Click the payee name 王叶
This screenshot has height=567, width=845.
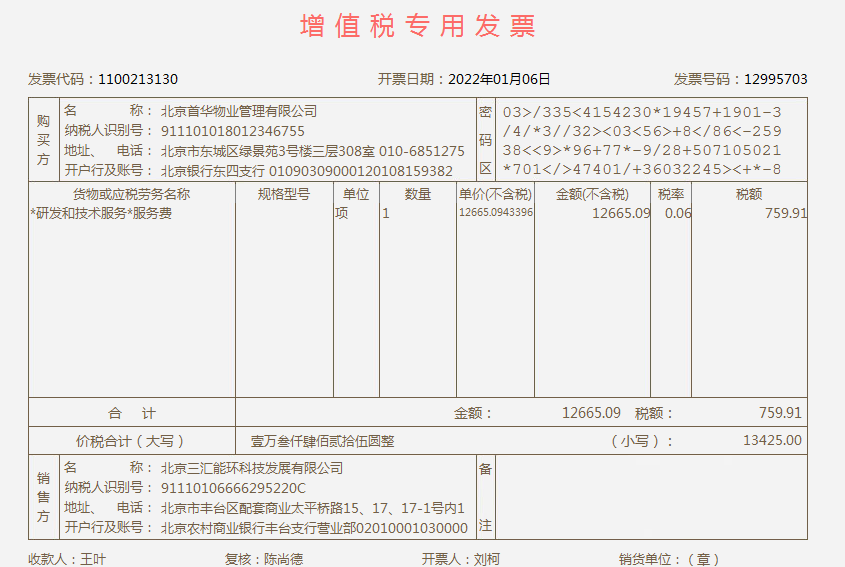(x=93, y=559)
